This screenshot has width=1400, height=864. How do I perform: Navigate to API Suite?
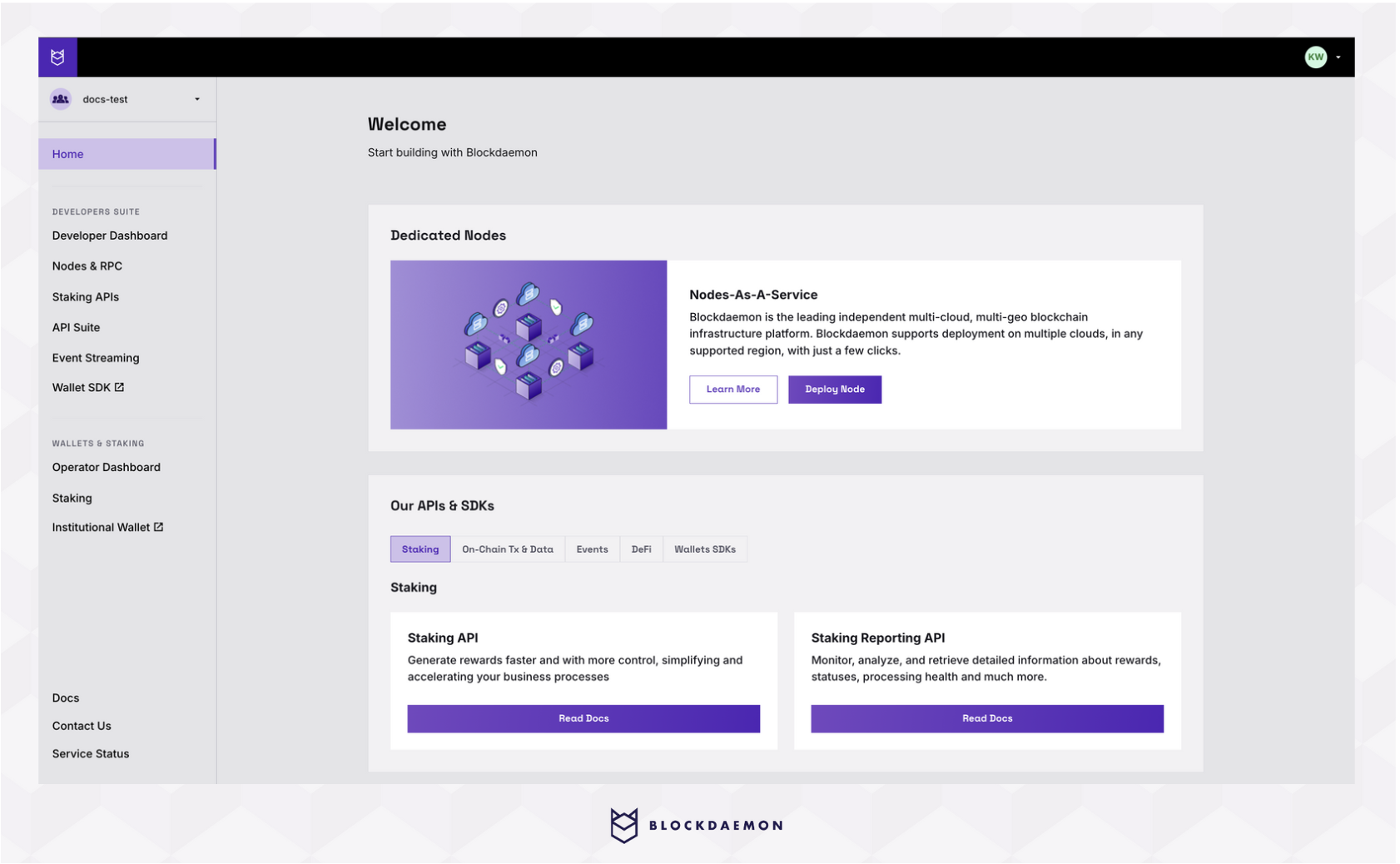(x=76, y=328)
